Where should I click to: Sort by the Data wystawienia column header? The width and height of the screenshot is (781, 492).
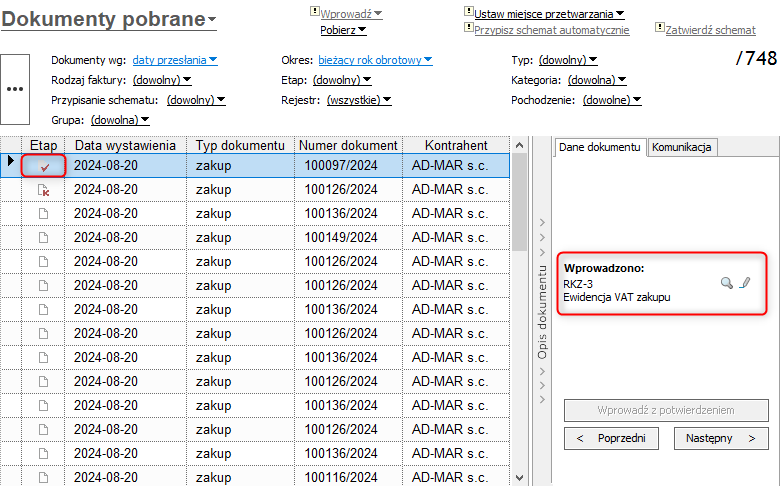126,145
